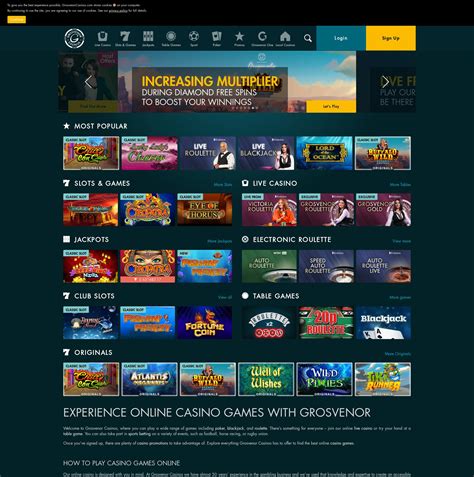This screenshot has height=477, width=474.
Task: Show the next banner slide arrow
Action: (x=385, y=82)
